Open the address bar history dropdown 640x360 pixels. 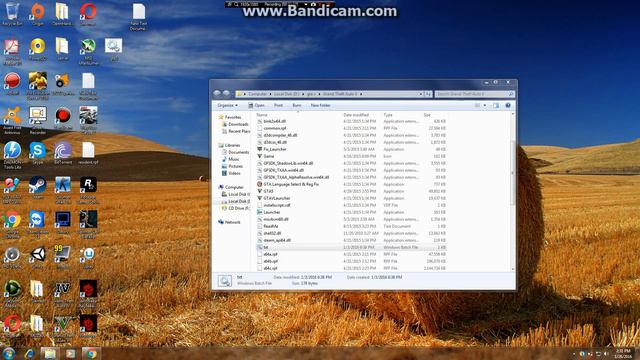pyautogui.click(x=421, y=94)
